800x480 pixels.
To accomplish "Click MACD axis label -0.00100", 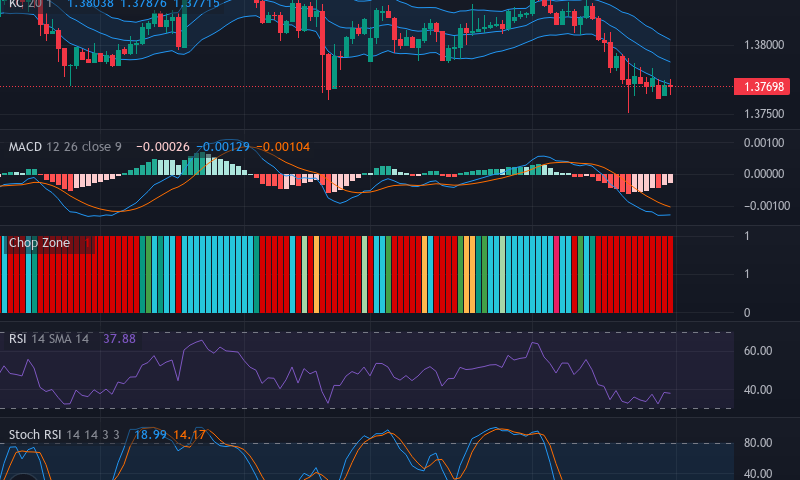I will pos(767,206).
